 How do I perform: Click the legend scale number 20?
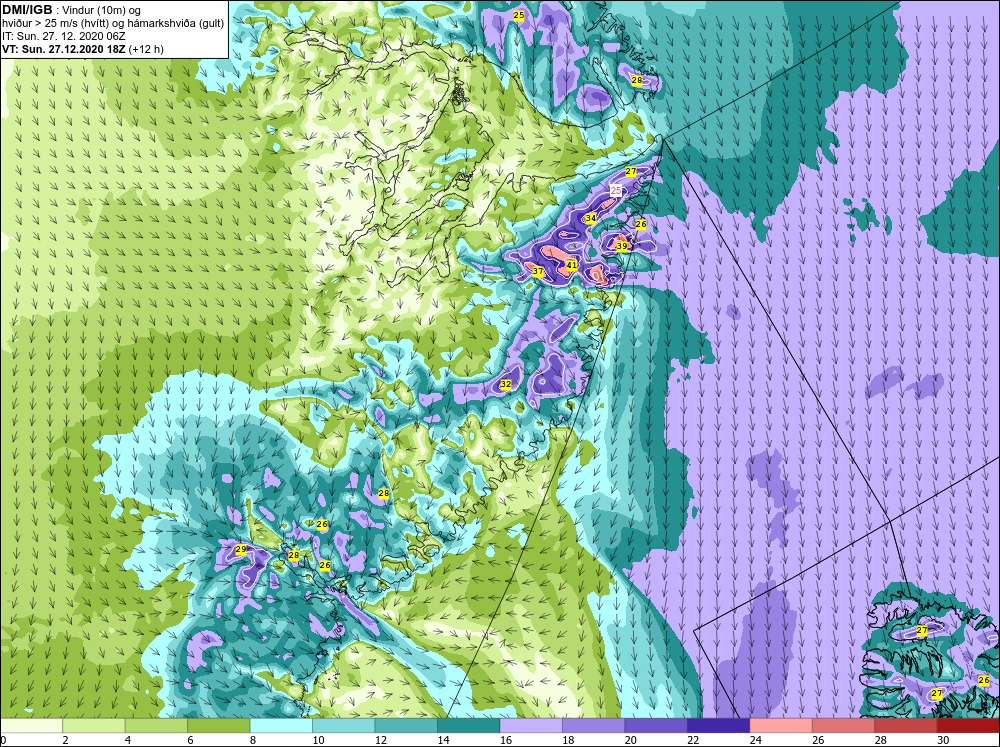(x=631, y=740)
